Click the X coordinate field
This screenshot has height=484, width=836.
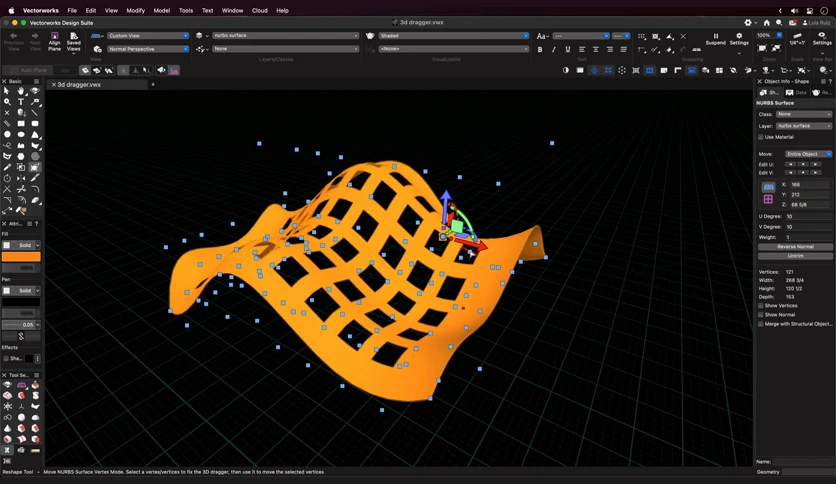pyautogui.click(x=810, y=184)
